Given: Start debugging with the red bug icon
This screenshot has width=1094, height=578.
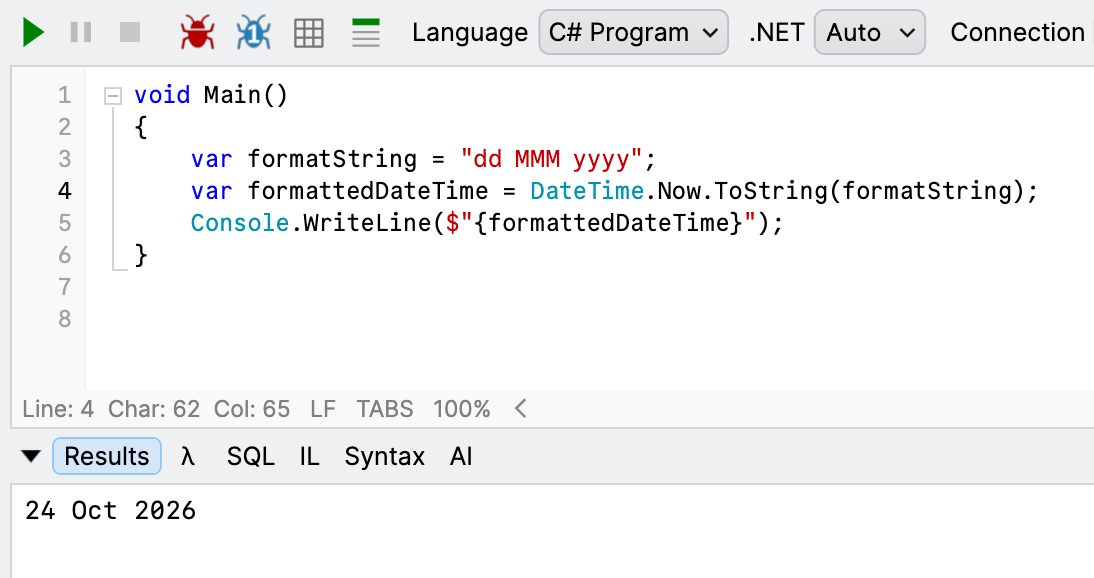Looking at the screenshot, I should click(197, 32).
